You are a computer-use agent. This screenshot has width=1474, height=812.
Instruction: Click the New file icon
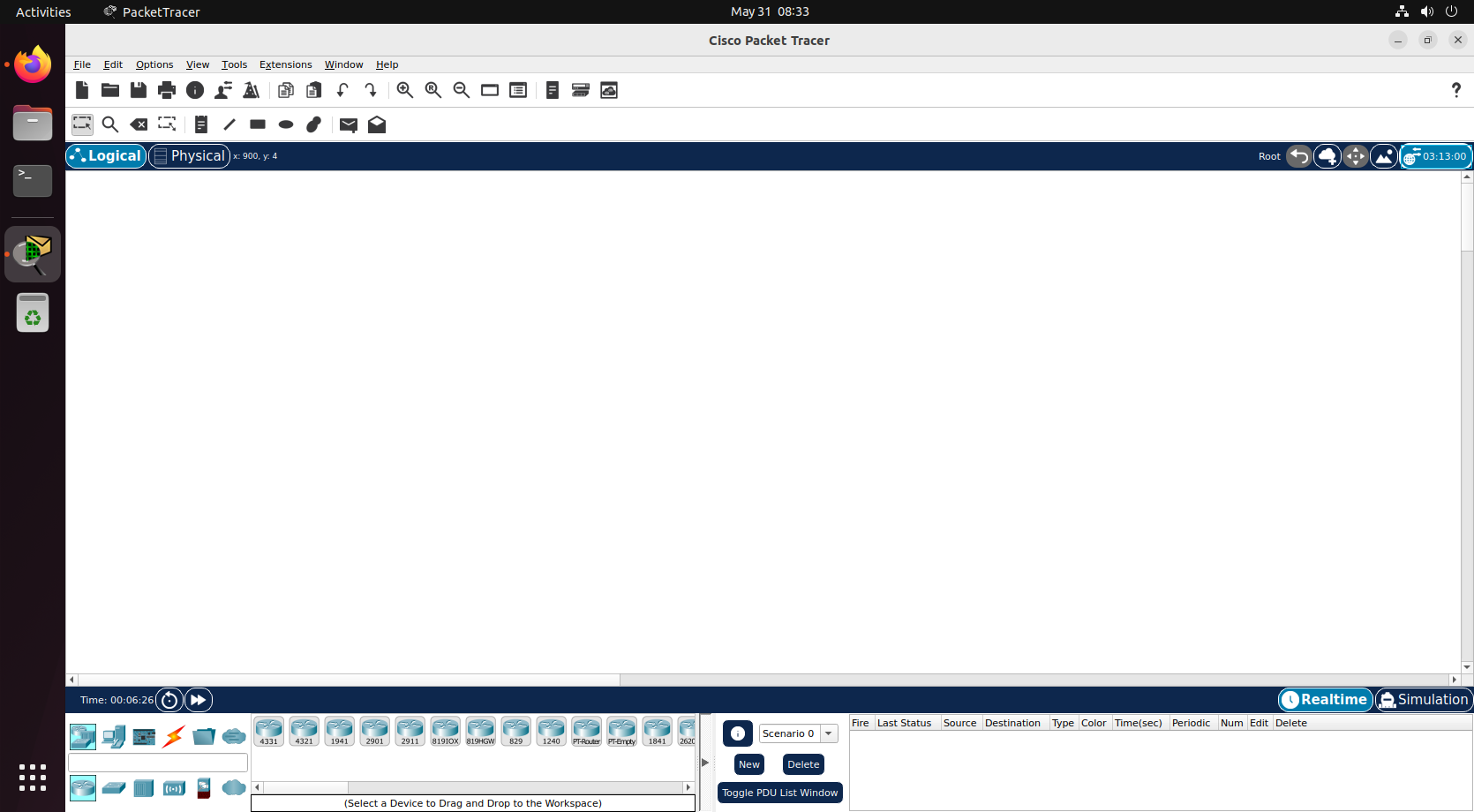tap(82, 90)
